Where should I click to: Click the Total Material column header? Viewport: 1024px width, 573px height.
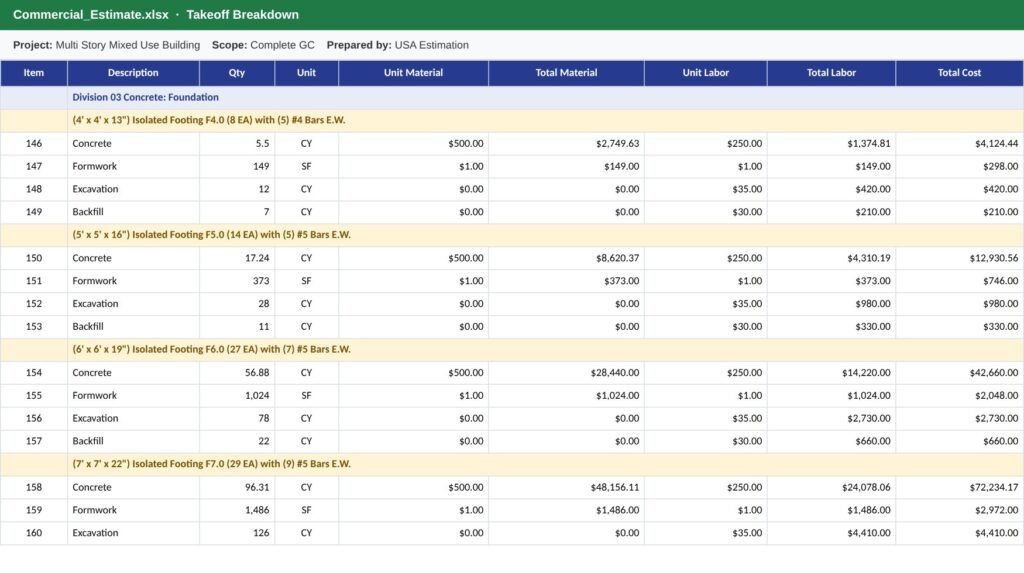pyautogui.click(x=566, y=73)
